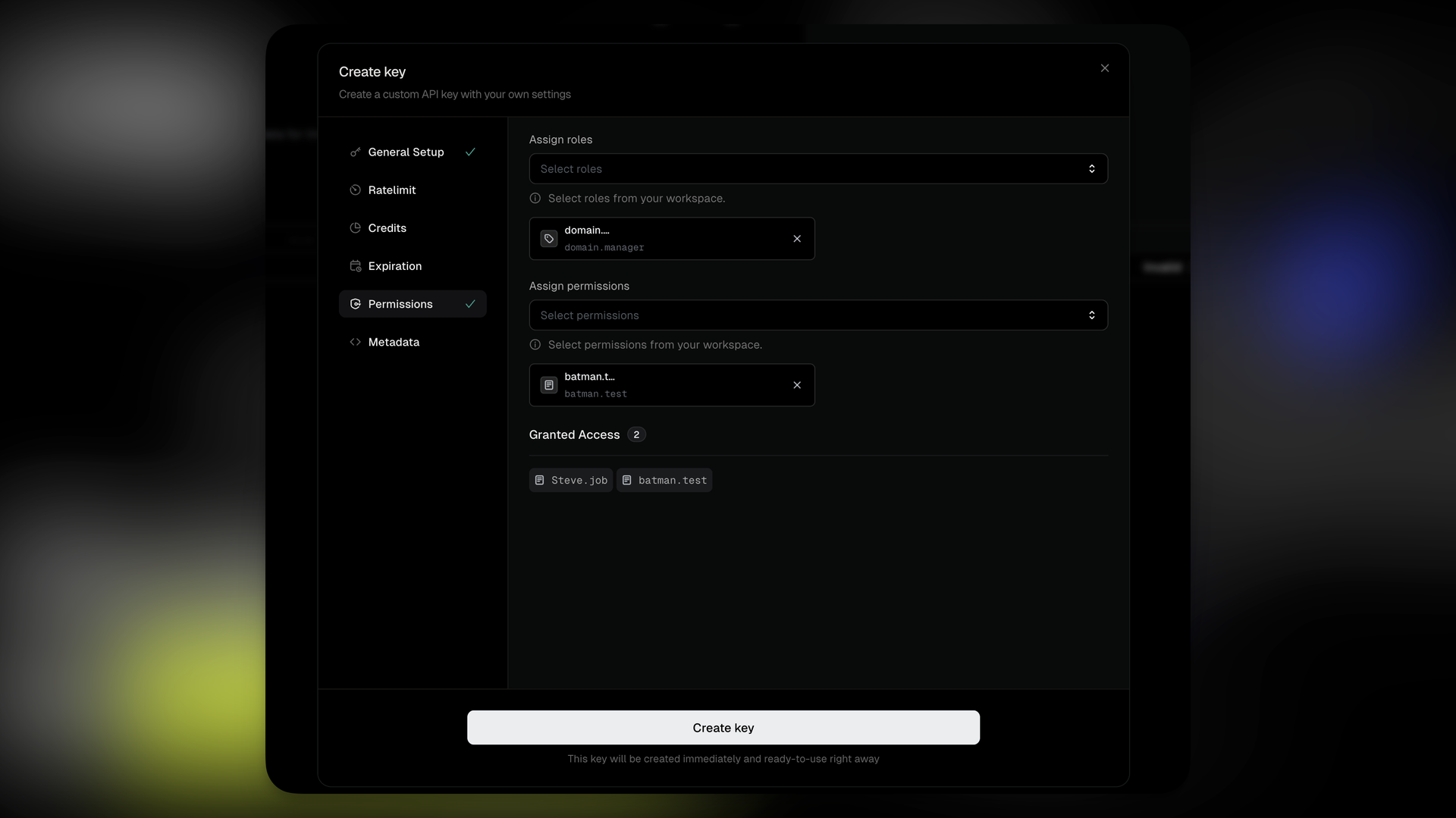Remove the domain.manager role
The width and height of the screenshot is (1456, 818).
point(797,239)
